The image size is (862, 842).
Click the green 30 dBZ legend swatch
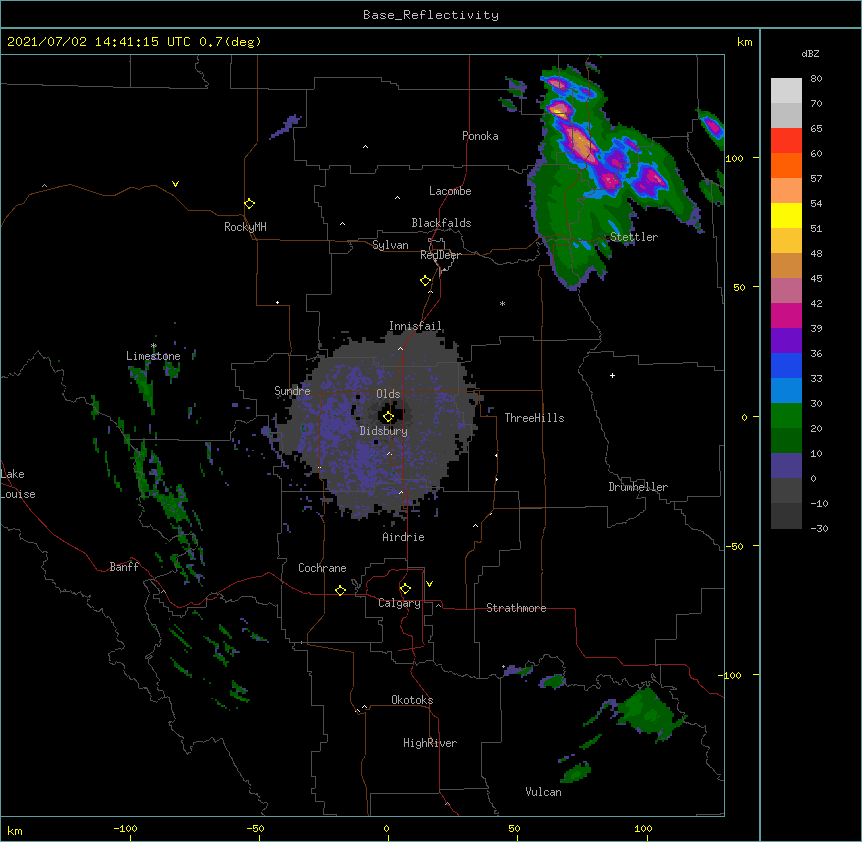[786, 416]
